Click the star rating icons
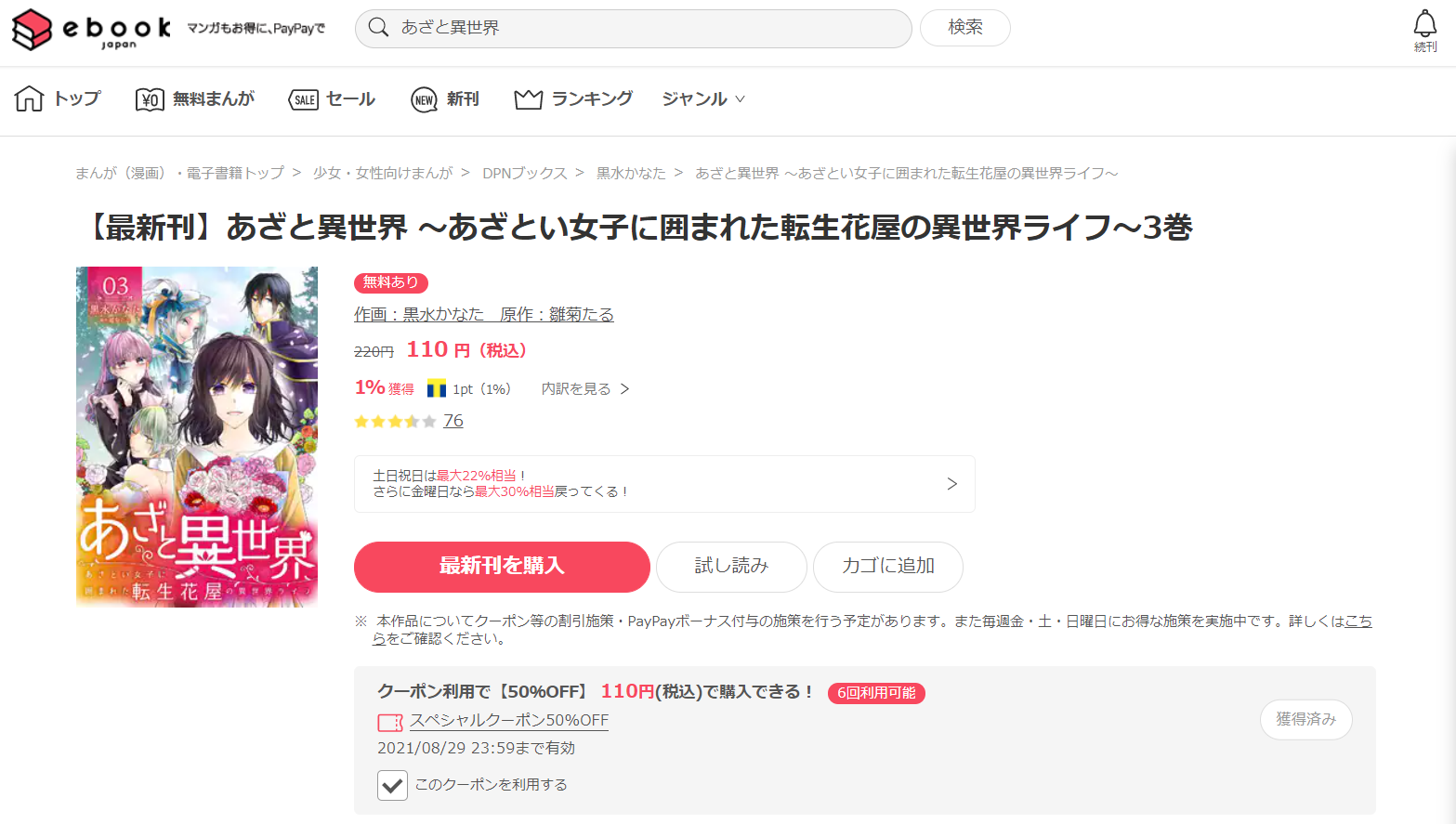1456x824 pixels. click(395, 421)
